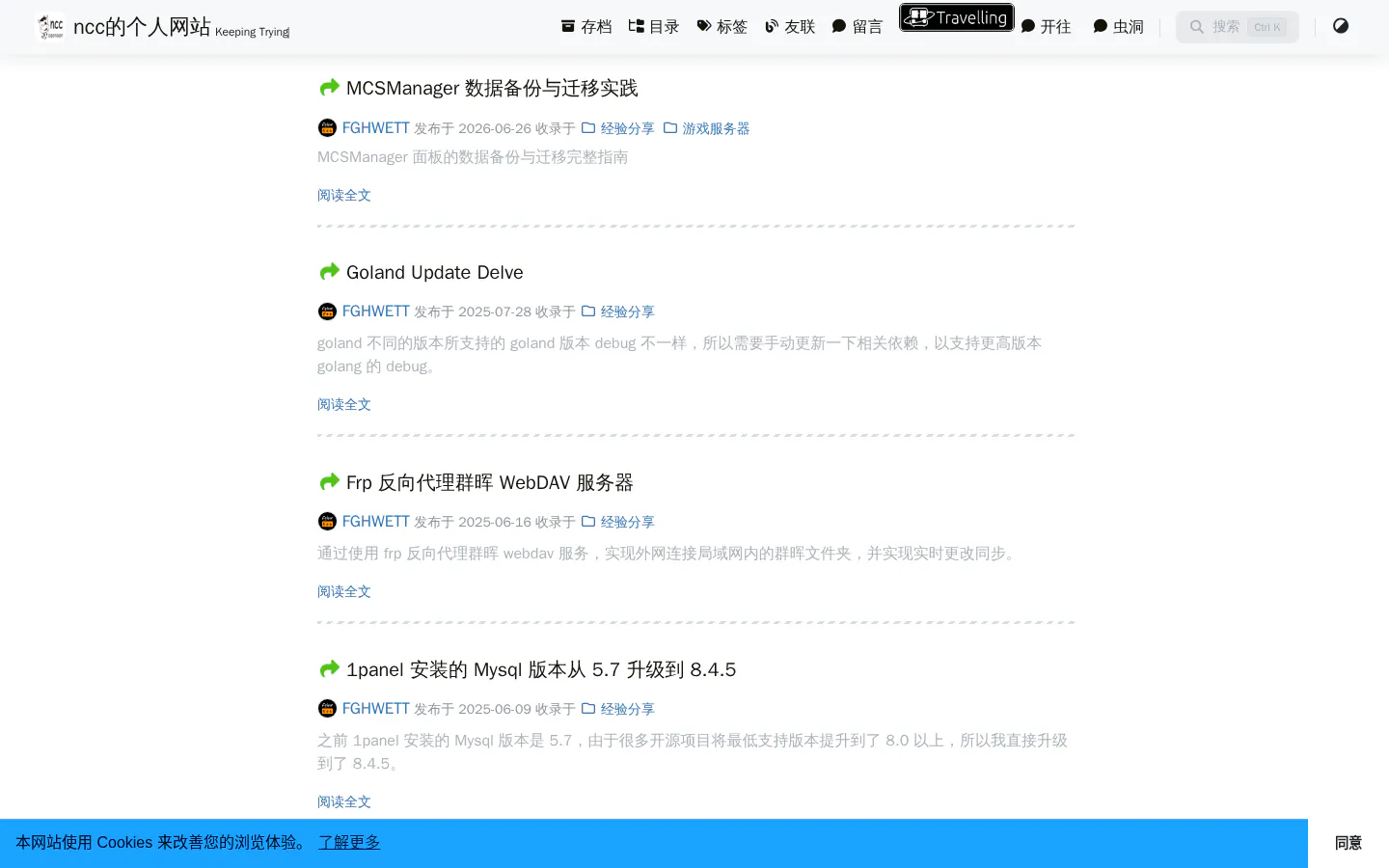1389x868 pixels.
Task: Open article Goland Update Delve
Action: click(435, 272)
